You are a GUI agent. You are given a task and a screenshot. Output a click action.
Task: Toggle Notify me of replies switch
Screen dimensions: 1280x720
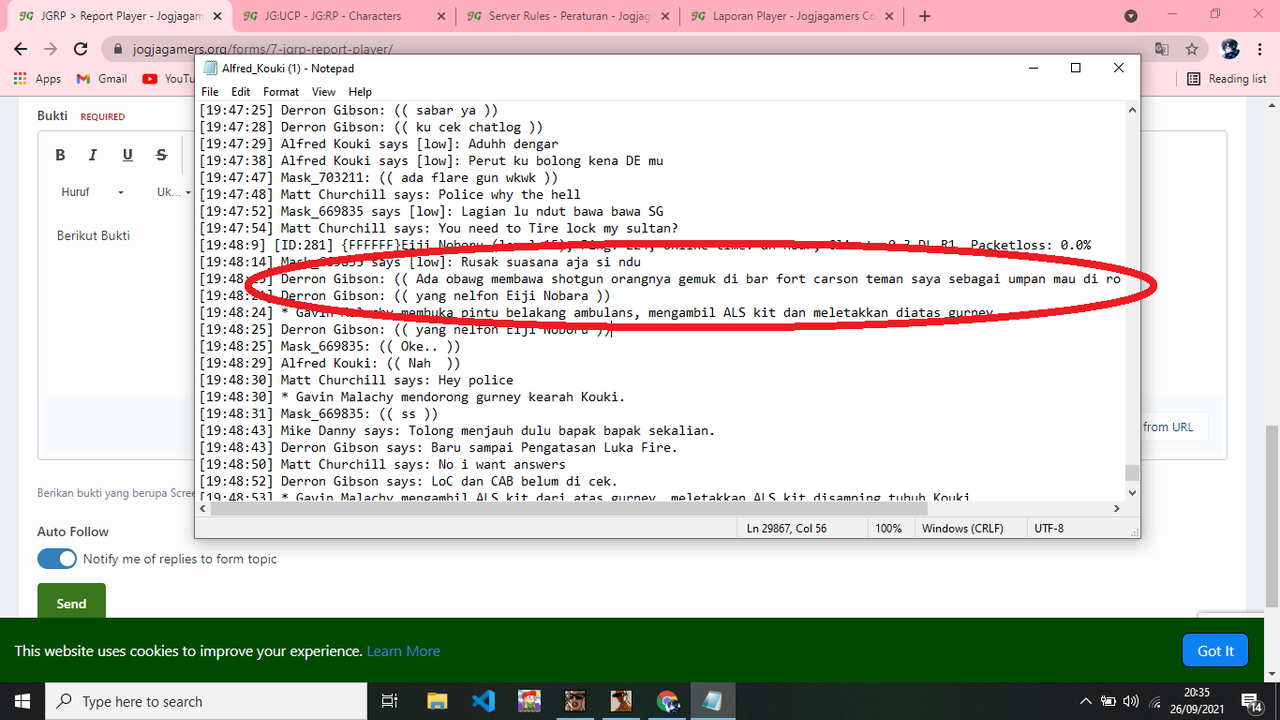click(x=57, y=559)
